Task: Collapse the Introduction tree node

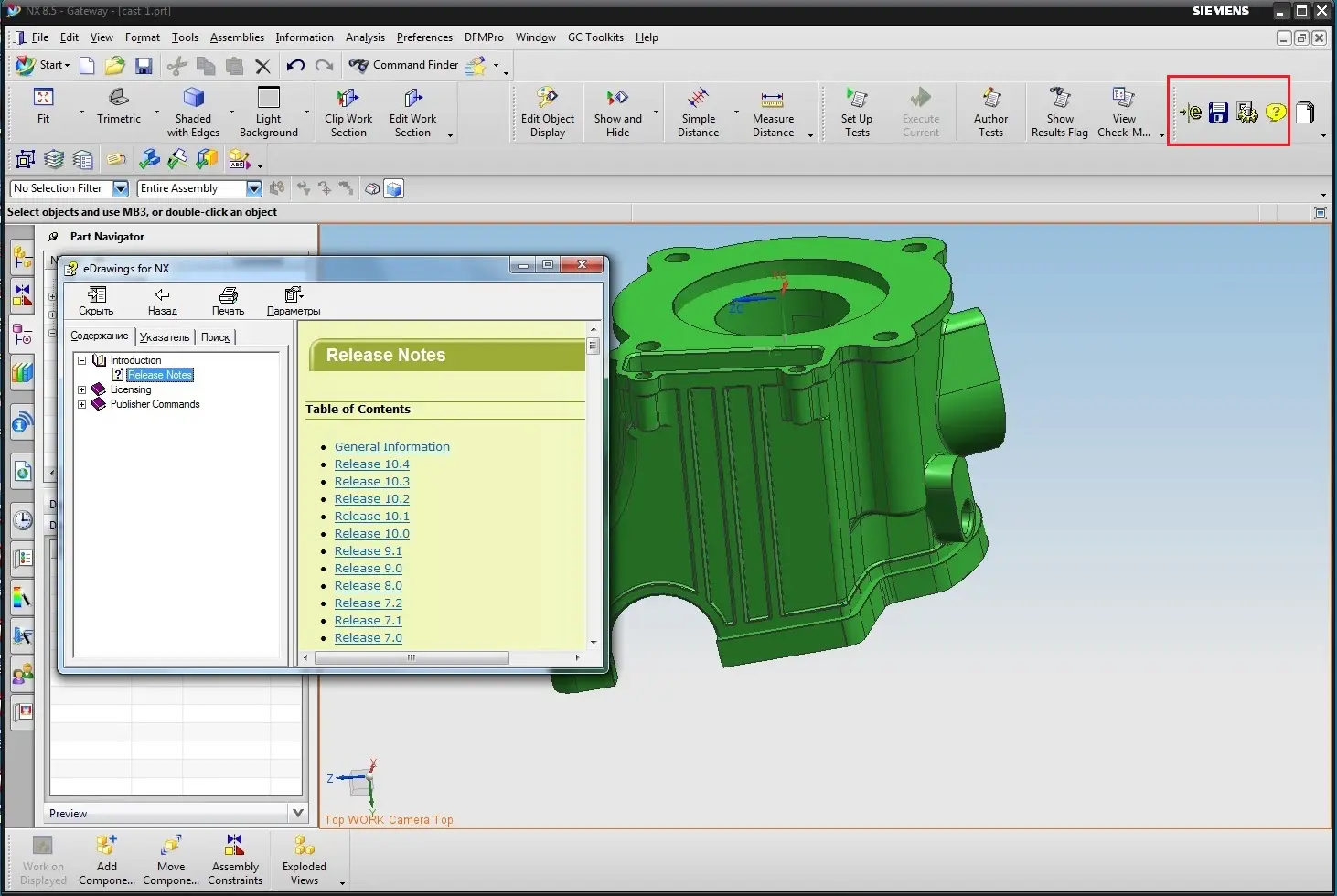Action: click(81, 360)
